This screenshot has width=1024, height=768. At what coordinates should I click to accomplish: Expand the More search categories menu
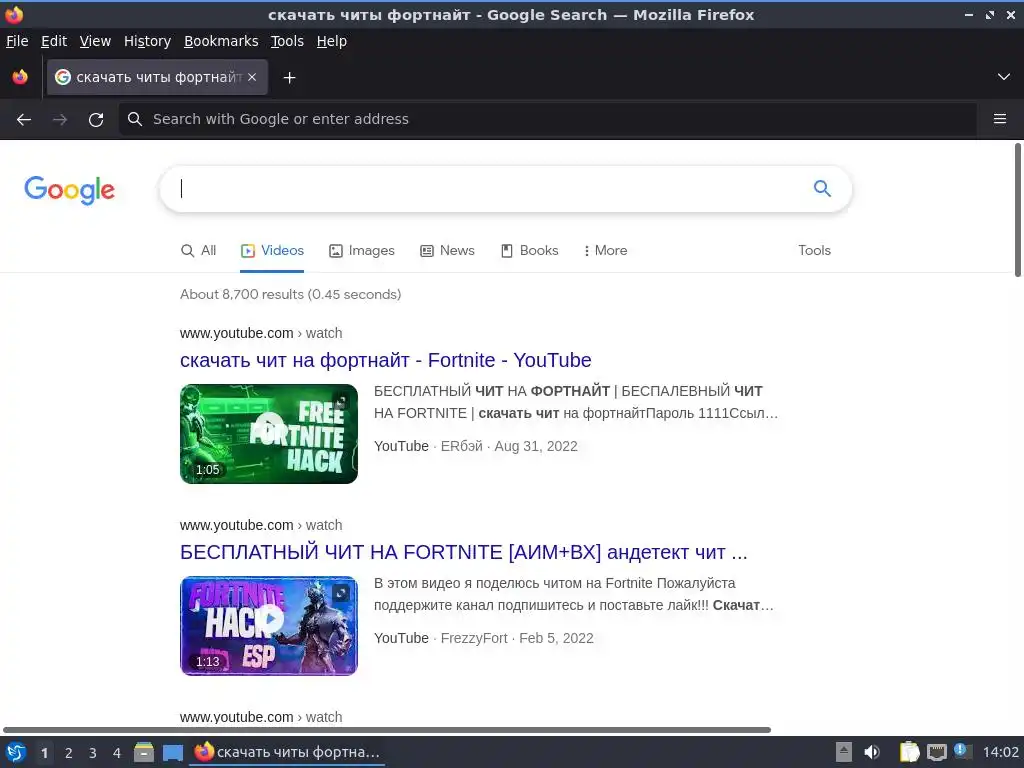pyautogui.click(x=605, y=251)
